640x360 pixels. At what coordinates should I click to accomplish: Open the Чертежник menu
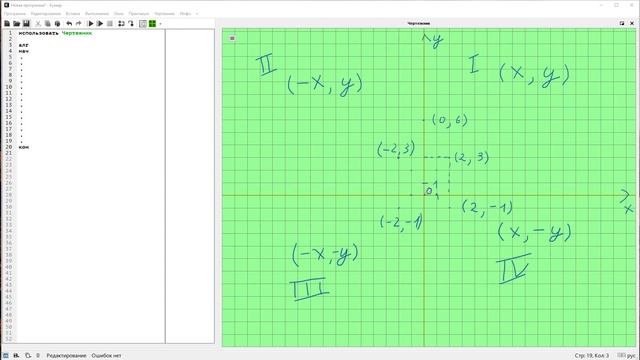coord(164,13)
